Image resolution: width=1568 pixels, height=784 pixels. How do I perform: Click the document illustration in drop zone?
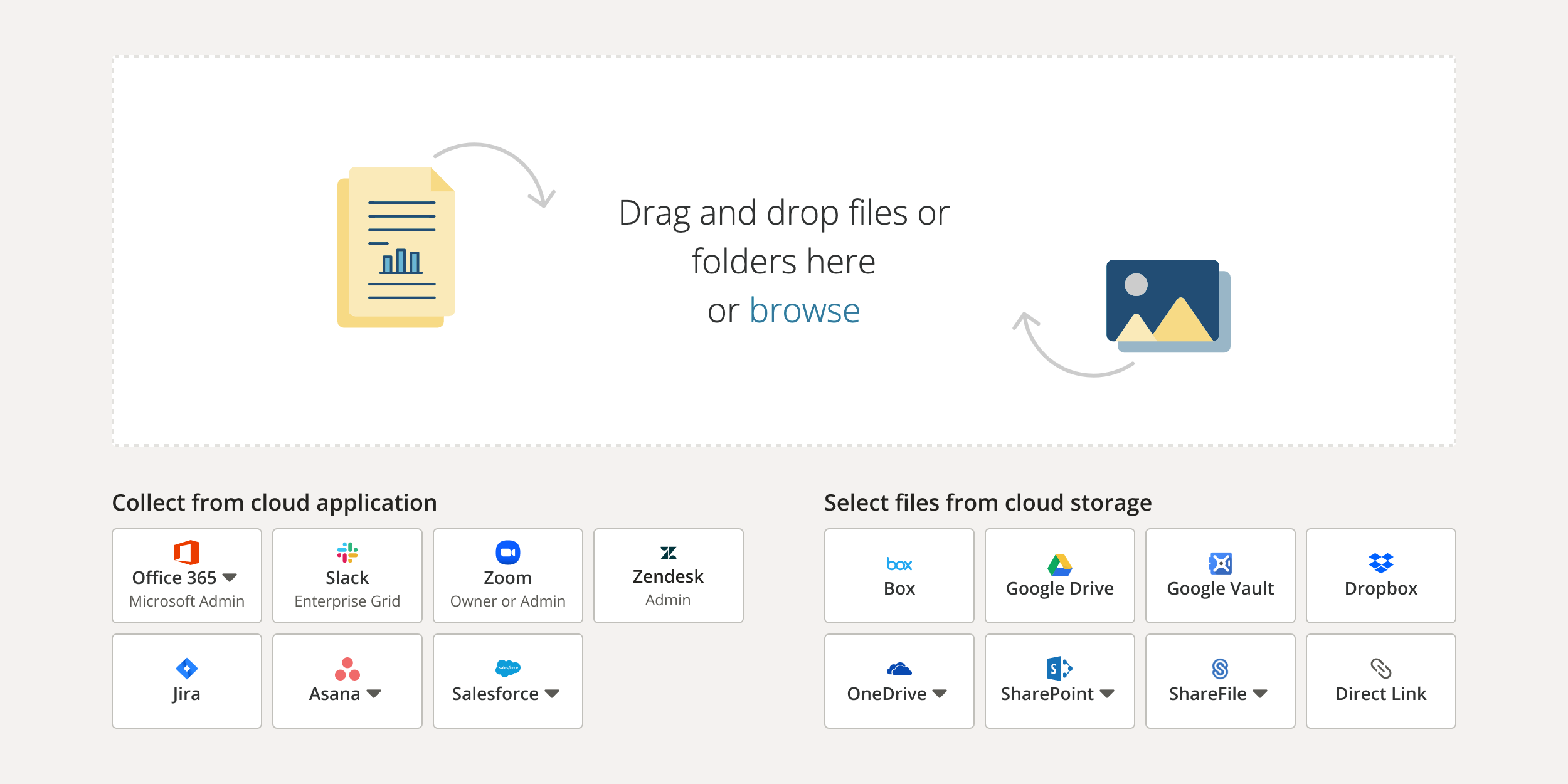pos(396,247)
